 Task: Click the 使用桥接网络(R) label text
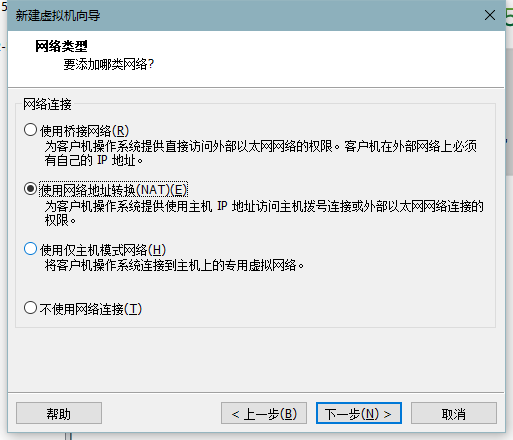[84, 131]
